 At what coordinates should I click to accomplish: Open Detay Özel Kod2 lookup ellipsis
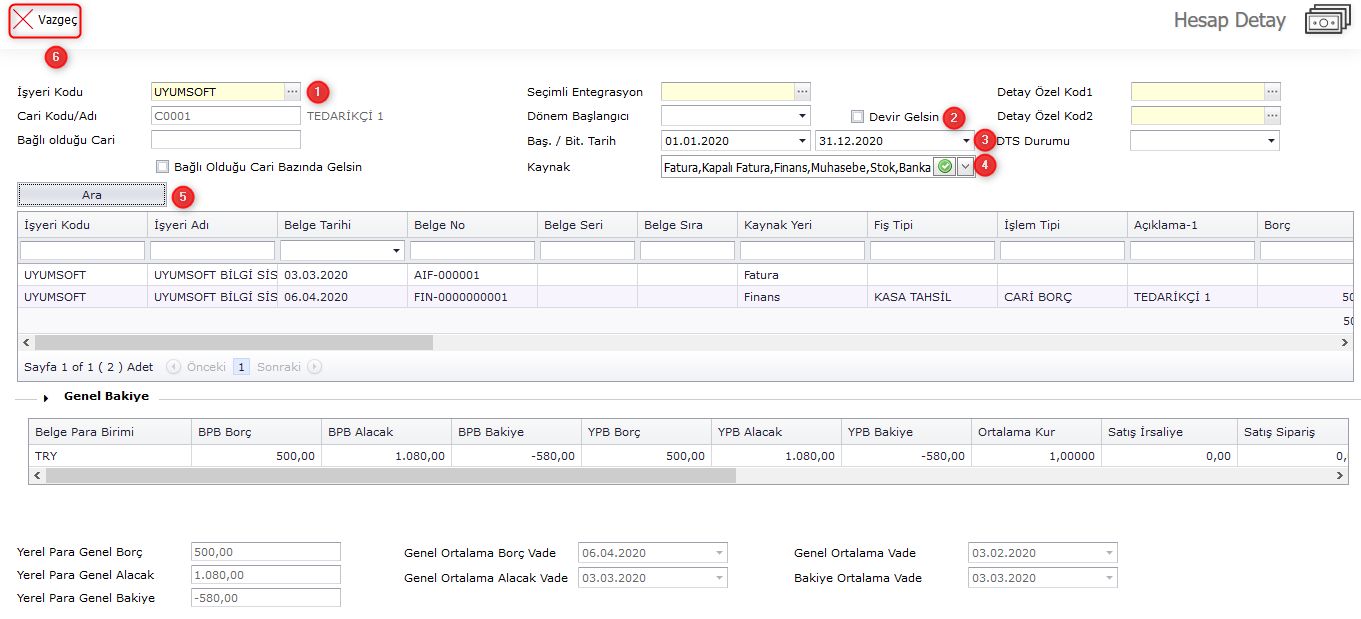1272,116
